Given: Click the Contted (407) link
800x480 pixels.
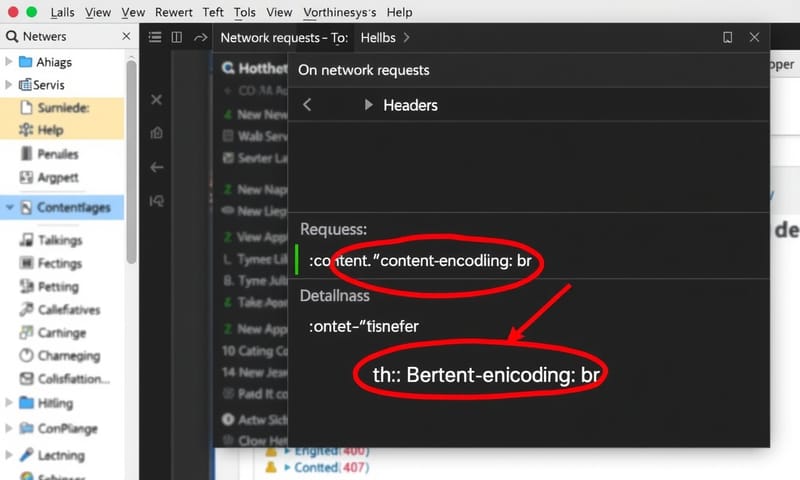Looking at the screenshot, I should click(330, 467).
